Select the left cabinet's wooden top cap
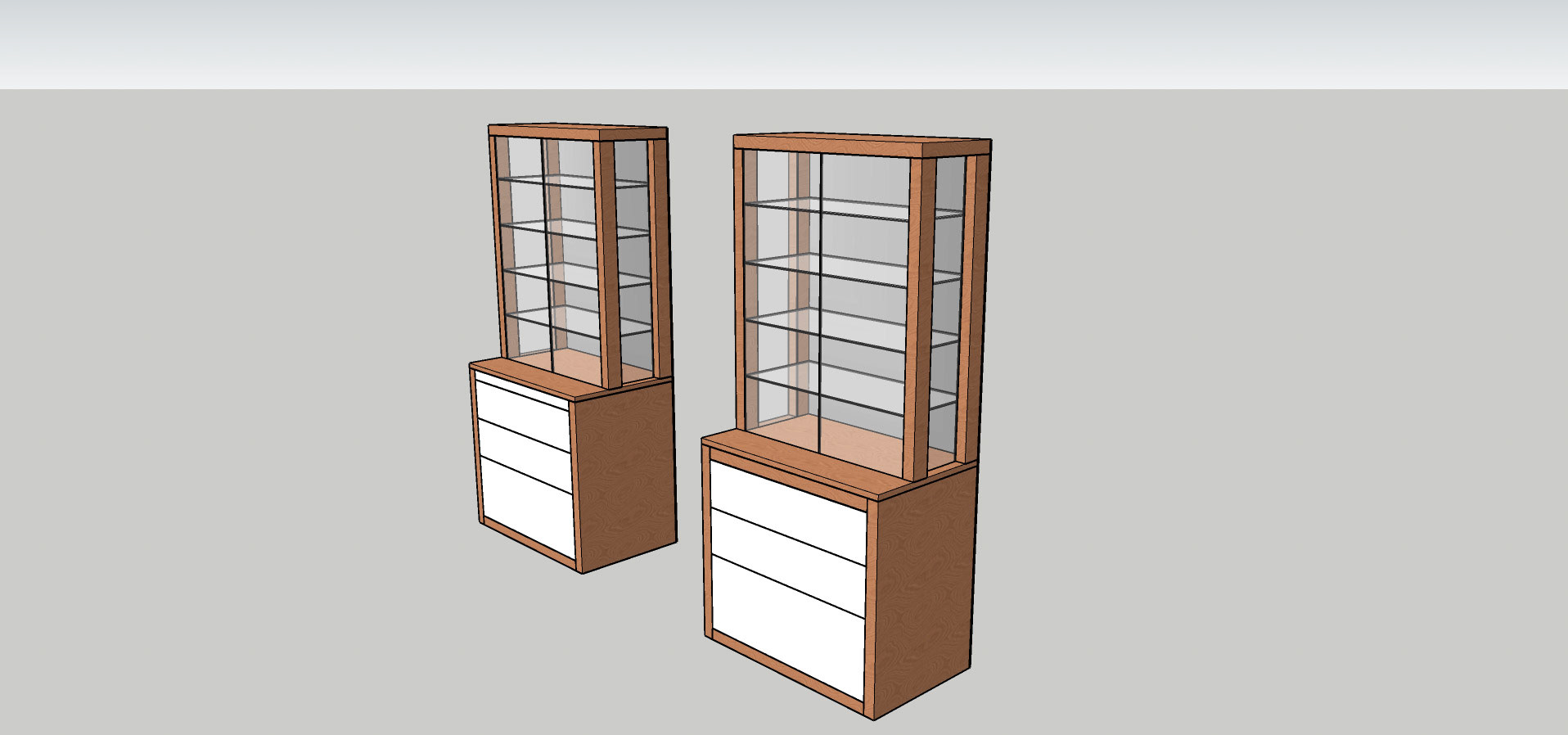Image resolution: width=1568 pixels, height=735 pixels. tap(578, 132)
